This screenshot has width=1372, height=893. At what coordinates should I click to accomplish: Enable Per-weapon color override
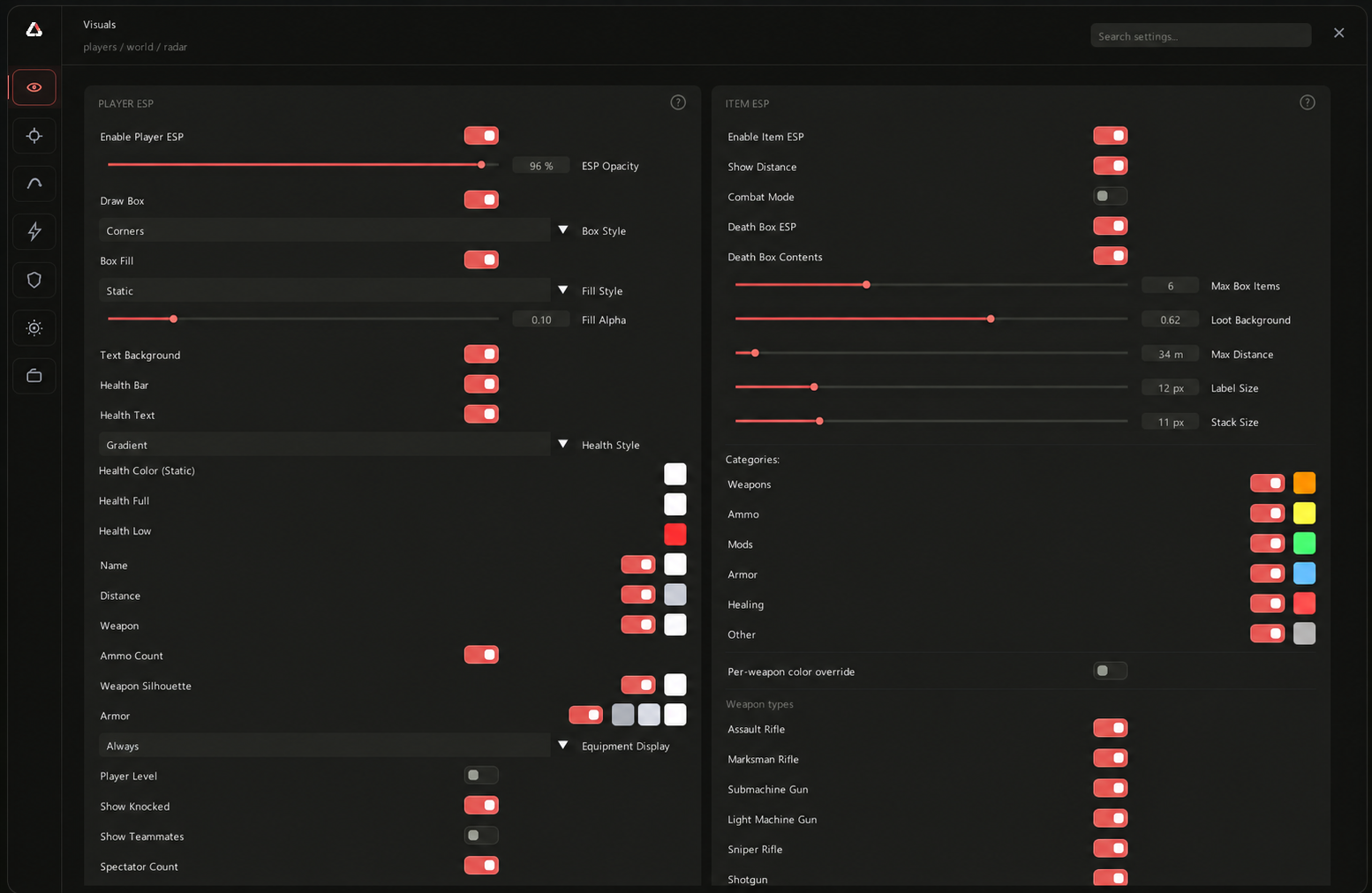tap(1110, 671)
